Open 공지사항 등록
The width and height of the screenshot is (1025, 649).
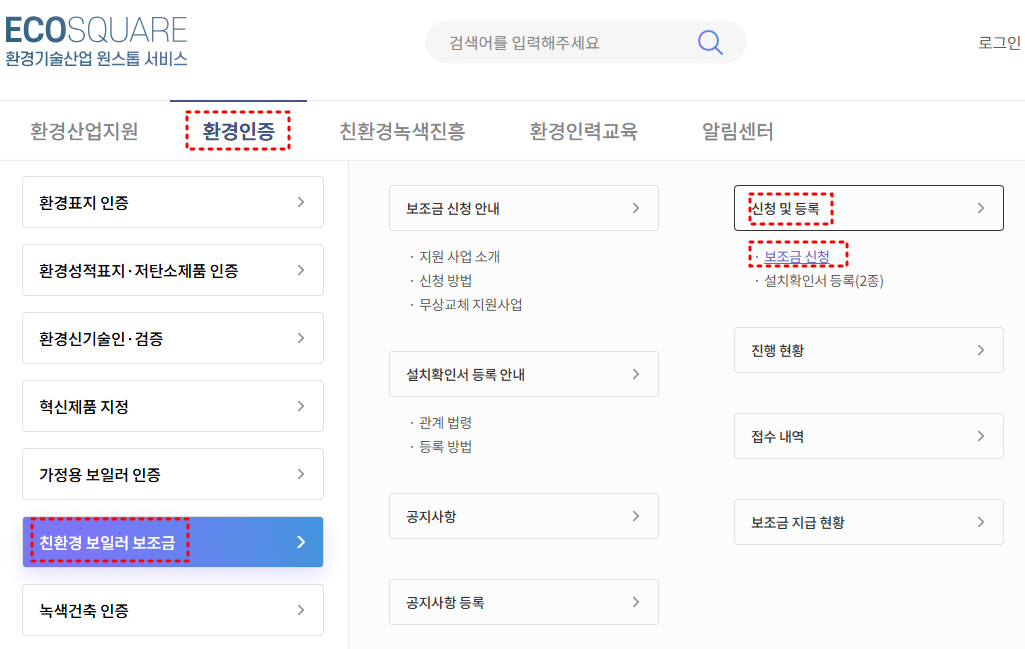[x=524, y=602]
